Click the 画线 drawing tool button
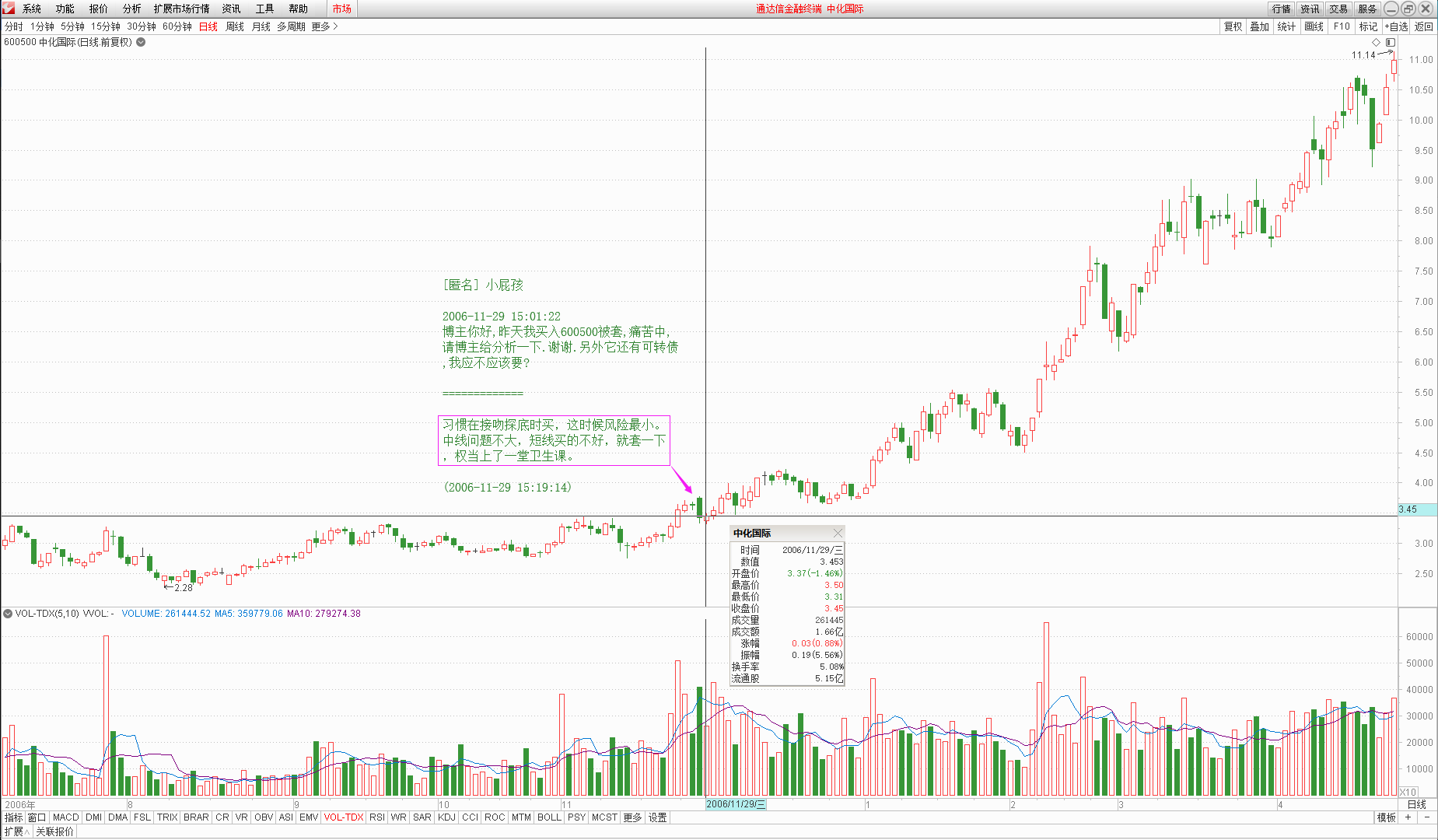1438x840 pixels. tap(1314, 26)
